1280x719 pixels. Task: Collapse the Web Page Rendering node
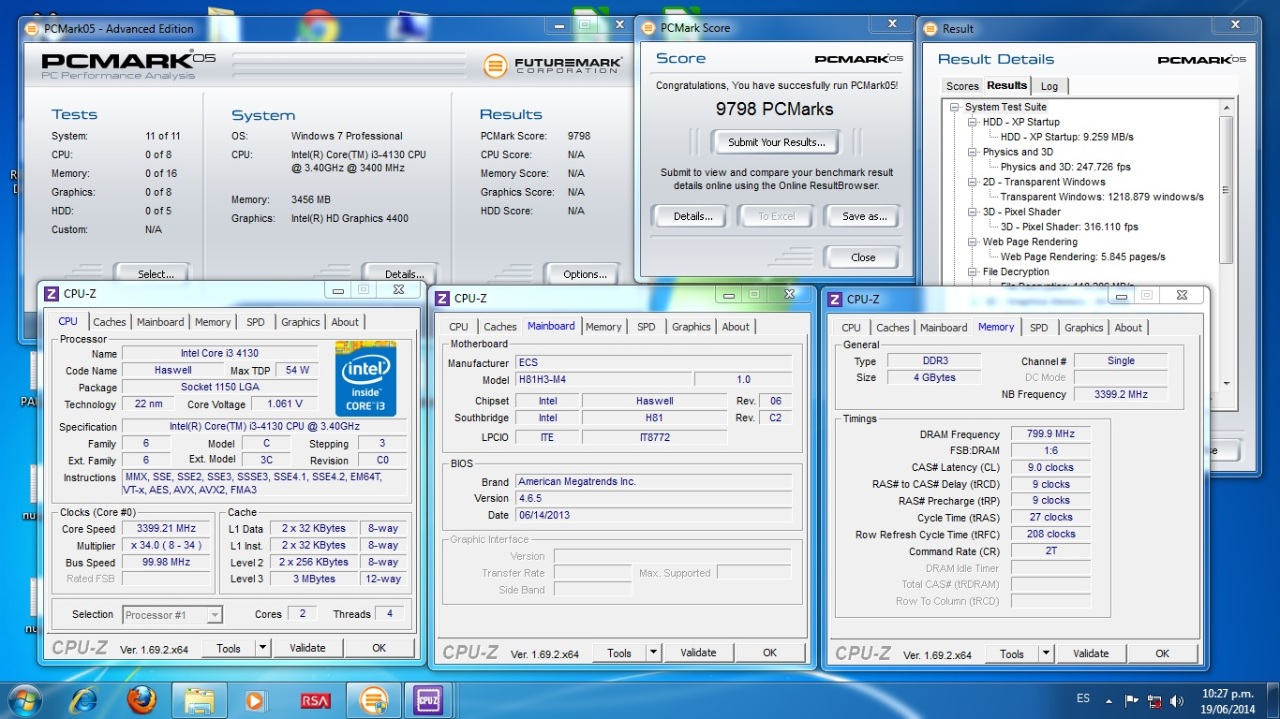point(972,242)
